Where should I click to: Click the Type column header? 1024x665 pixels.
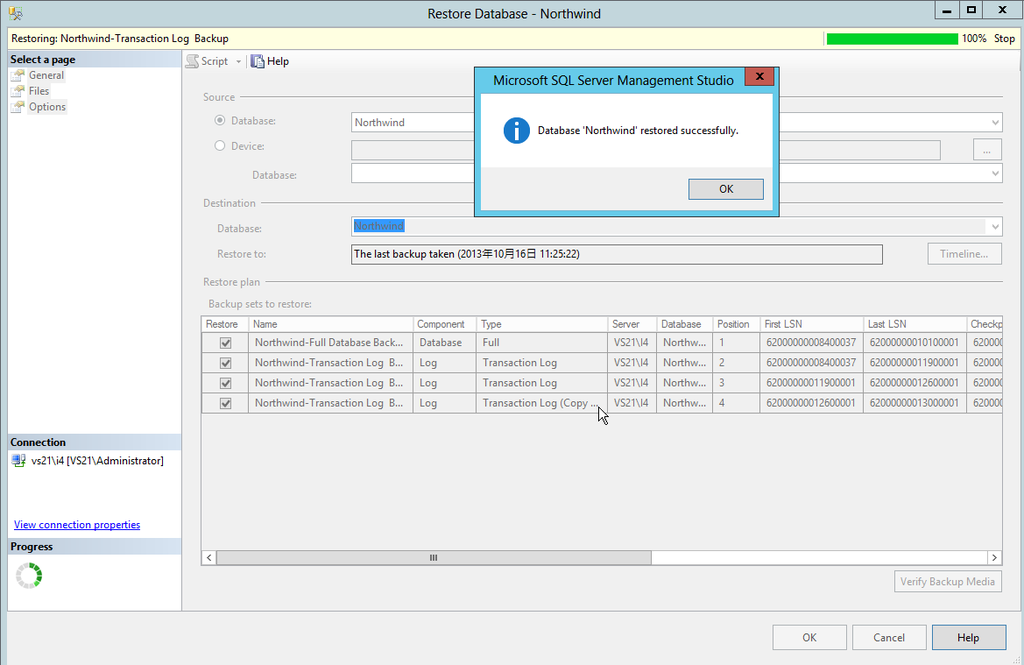[x=540, y=324]
